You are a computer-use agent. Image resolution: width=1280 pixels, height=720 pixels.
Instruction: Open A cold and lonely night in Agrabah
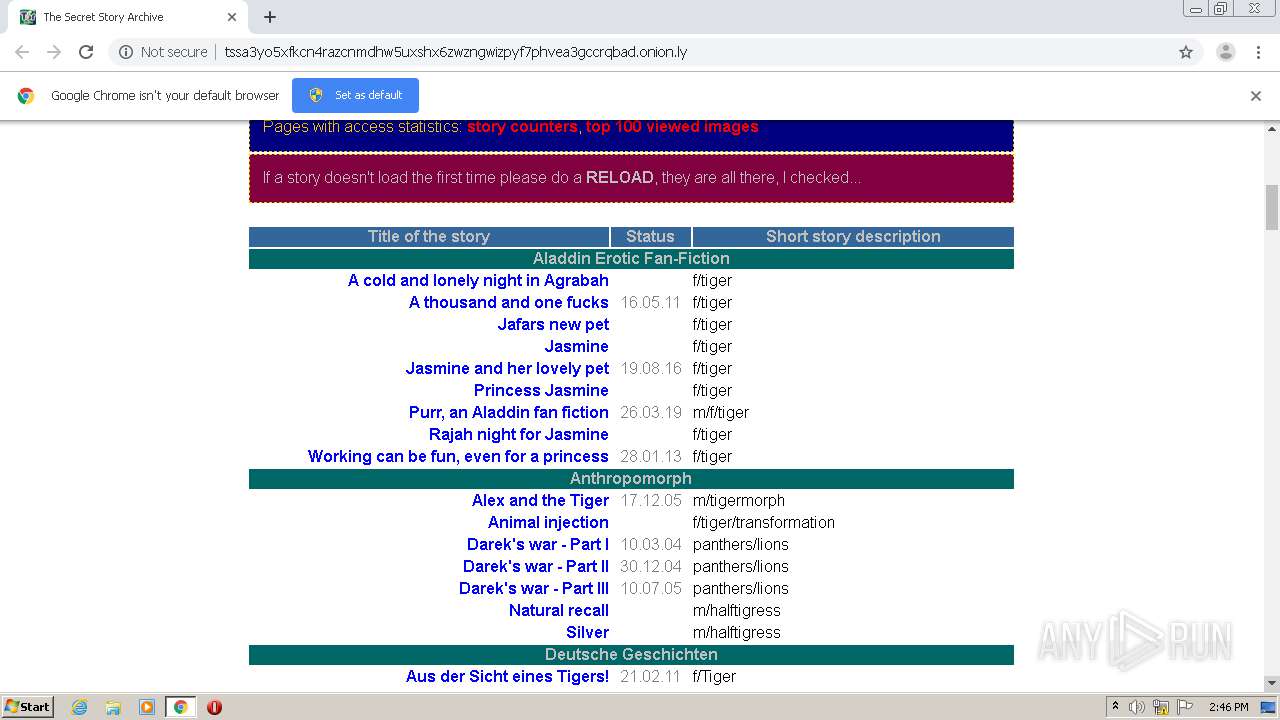[478, 280]
